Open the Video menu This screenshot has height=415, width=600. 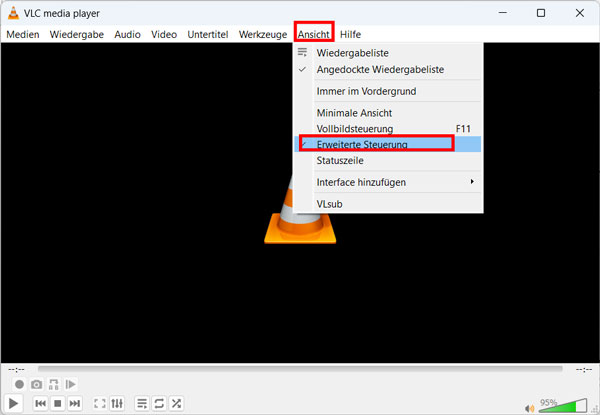click(164, 34)
